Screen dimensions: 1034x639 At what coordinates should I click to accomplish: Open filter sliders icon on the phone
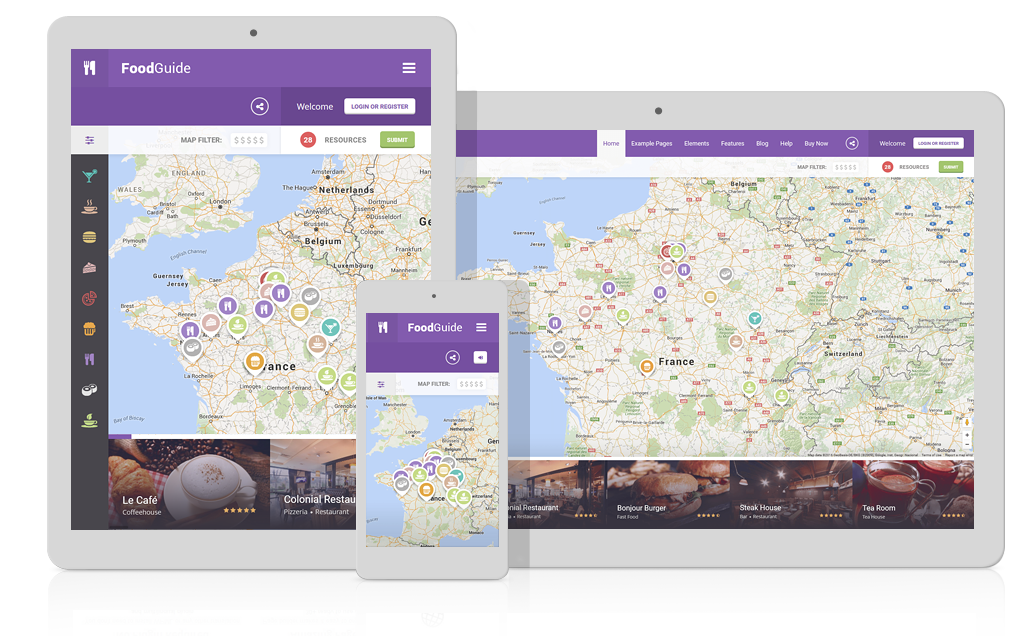tap(380, 384)
